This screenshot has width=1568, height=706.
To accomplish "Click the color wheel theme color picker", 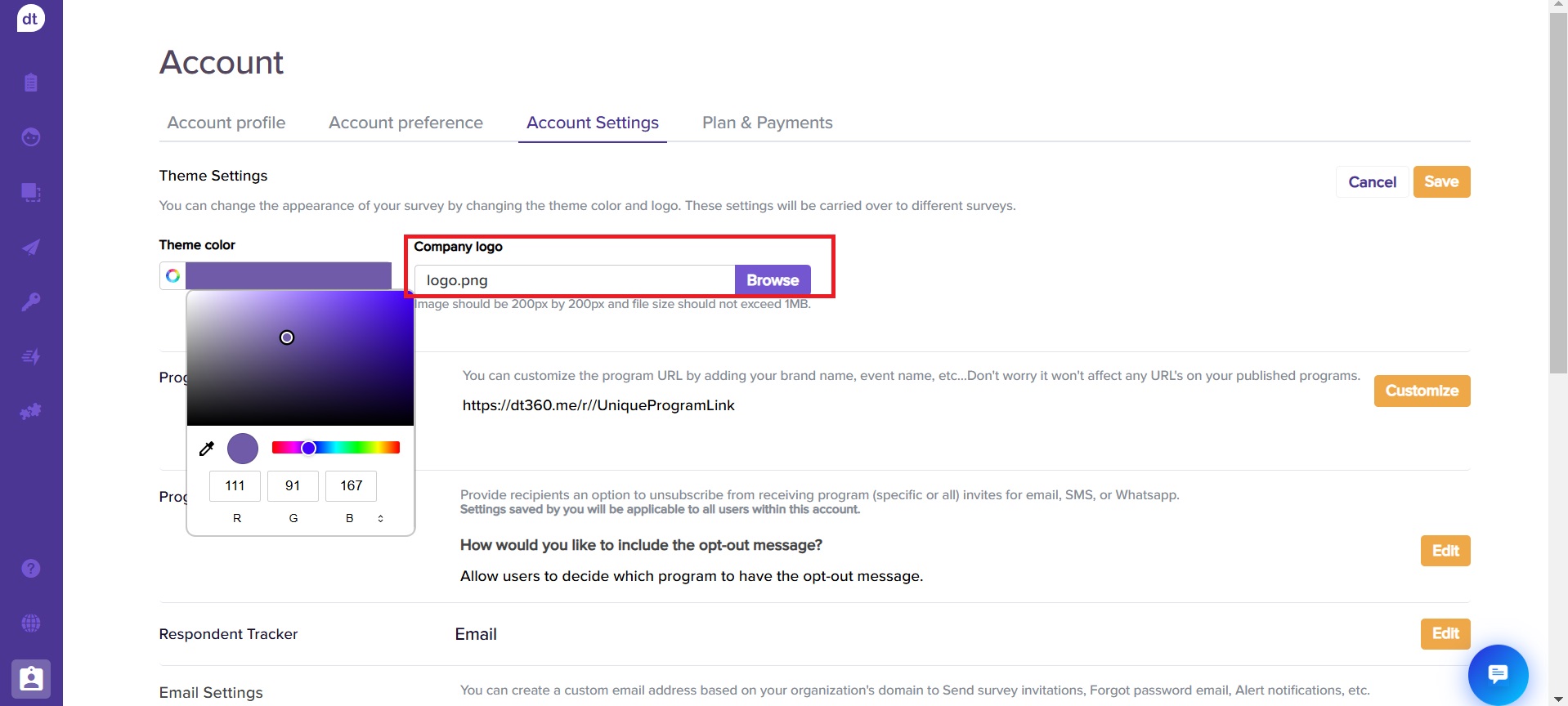I will (172, 276).
